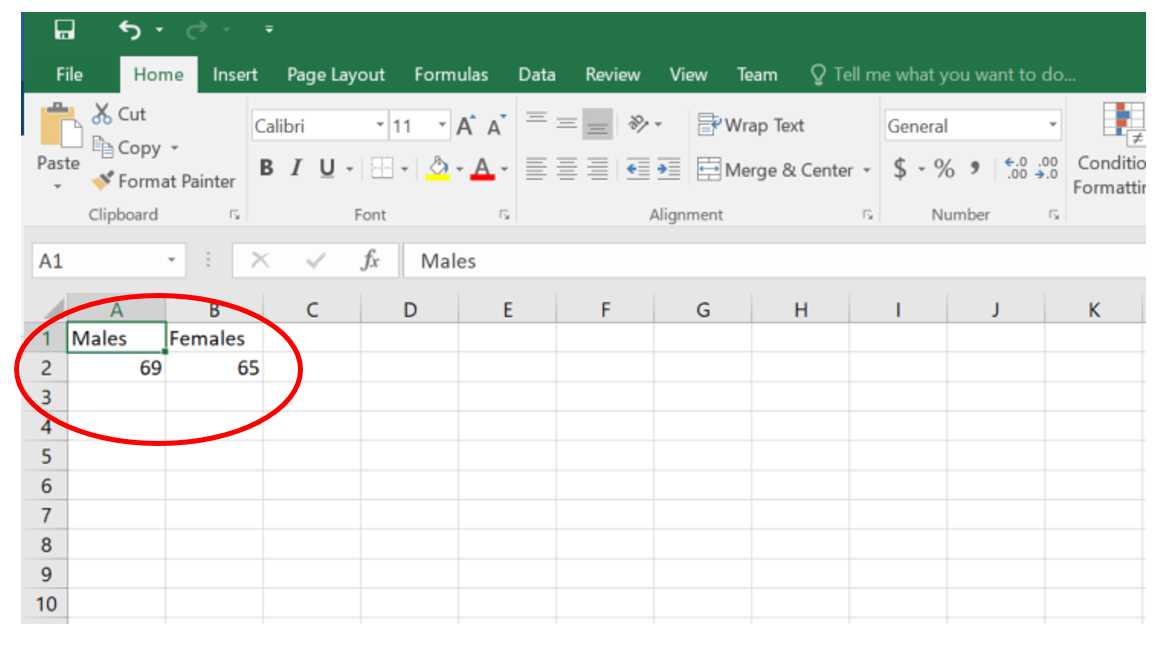Click the Merge & Center button
Screen dimensions: 1165x651
775,170
